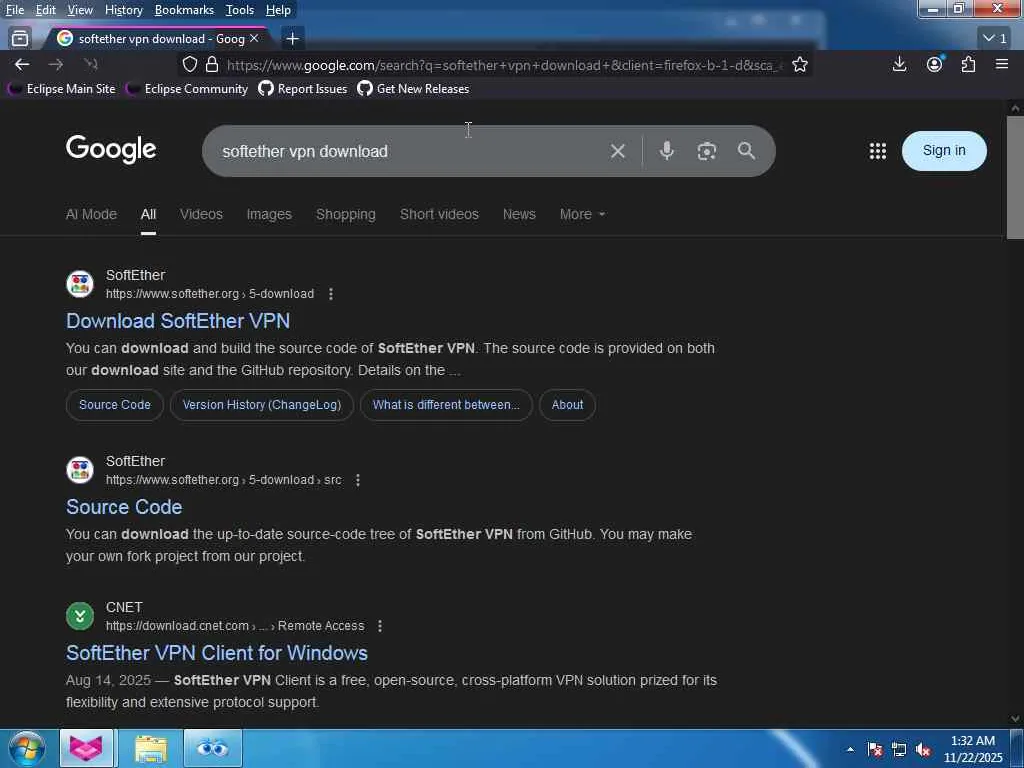Open SoftEther VPN Client for Windows link
This screenshot has width=1024, height=768.
(217, 653)
